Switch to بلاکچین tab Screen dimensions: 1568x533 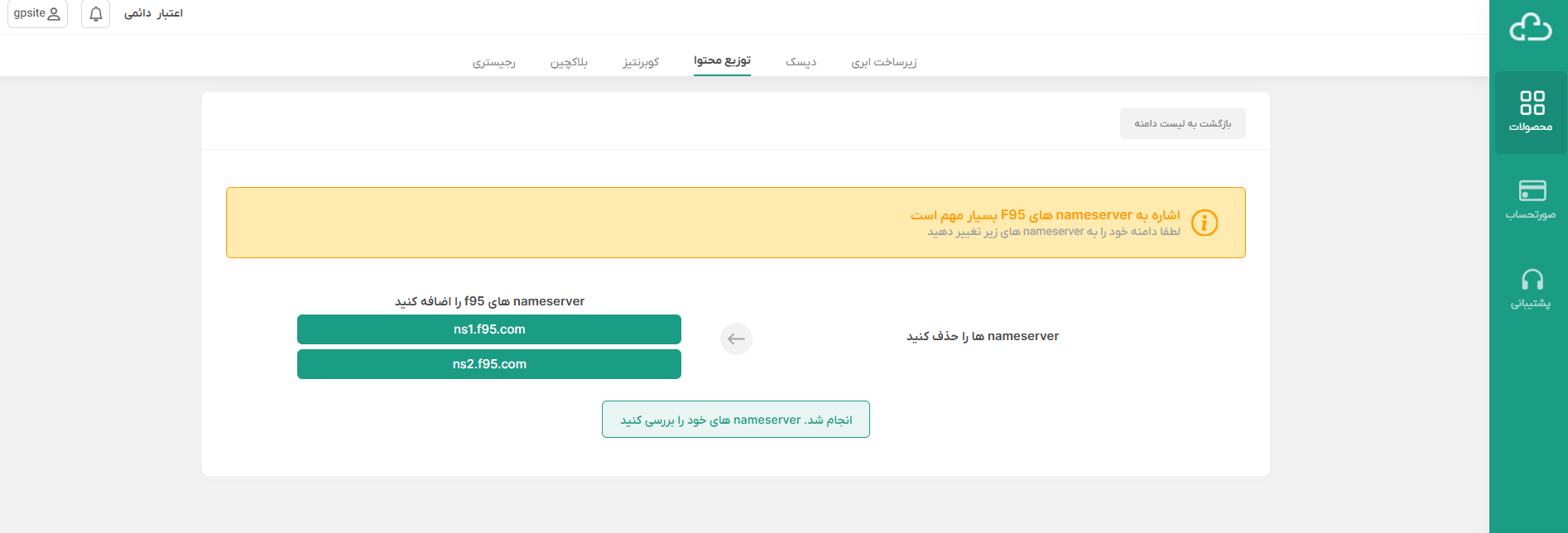(x=569, y=62)
